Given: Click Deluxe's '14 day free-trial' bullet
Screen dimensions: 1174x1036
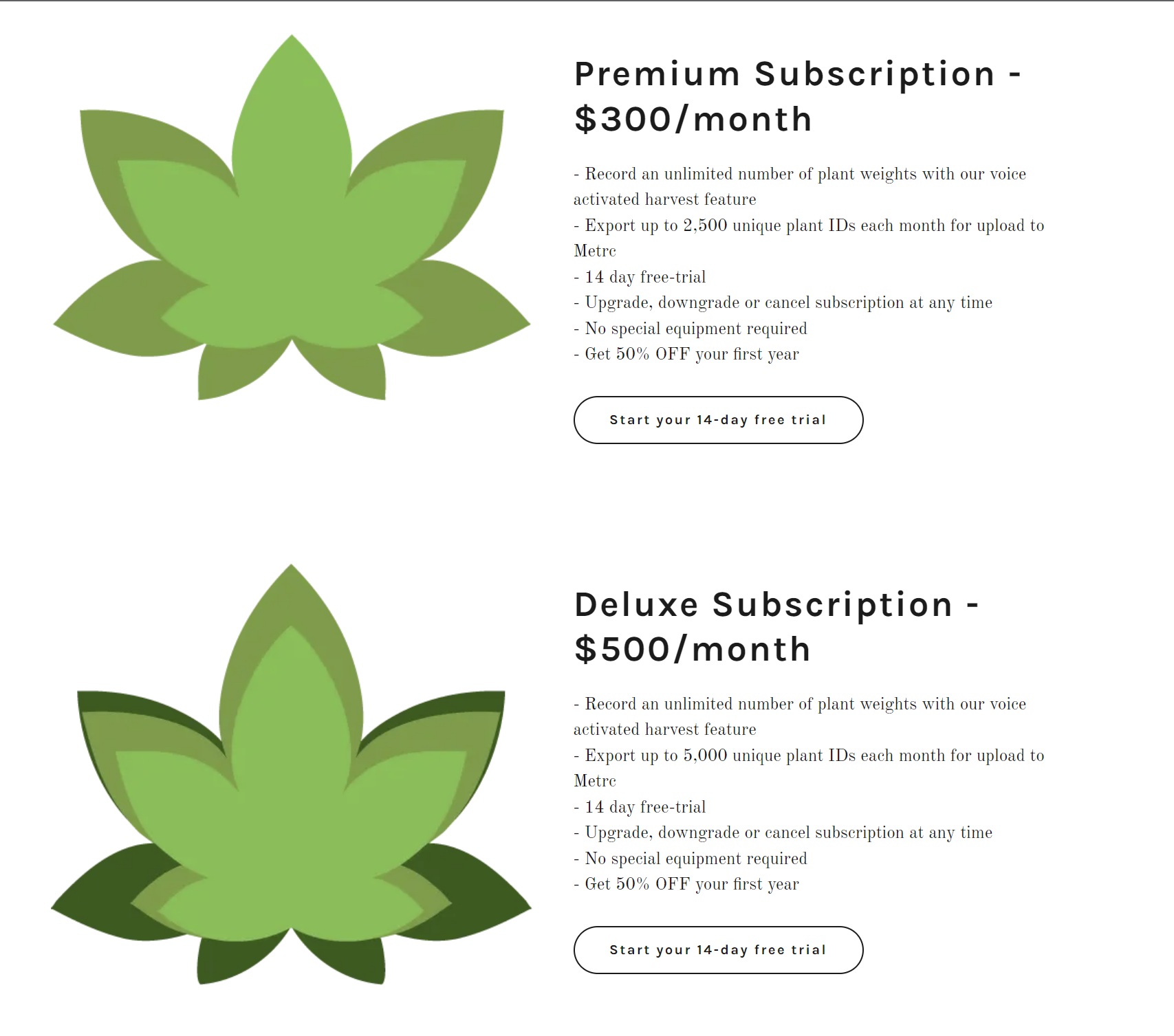Looking at the screenshot, I should 640,807.
